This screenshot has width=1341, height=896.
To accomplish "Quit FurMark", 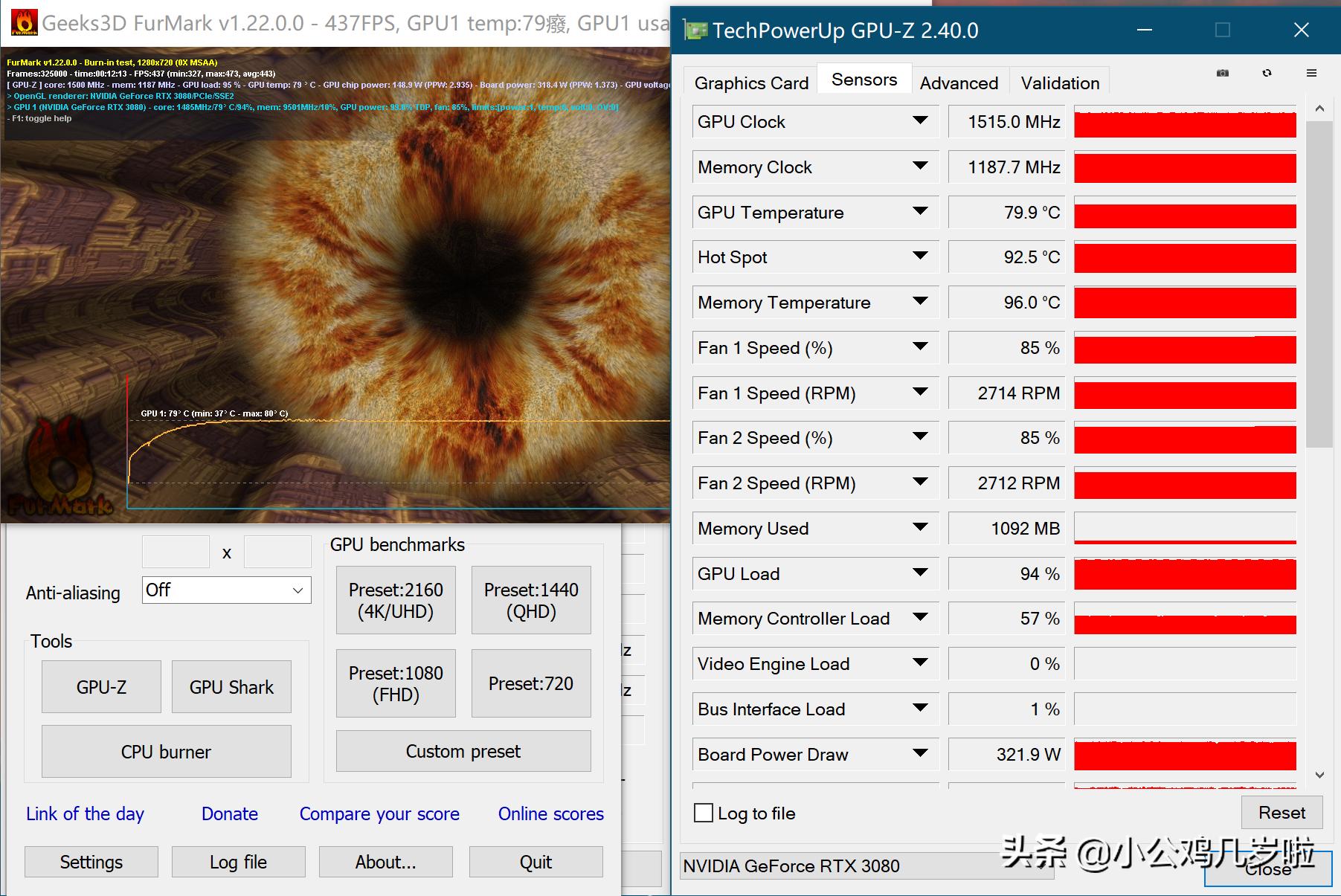I will click(x=536, y=862).
